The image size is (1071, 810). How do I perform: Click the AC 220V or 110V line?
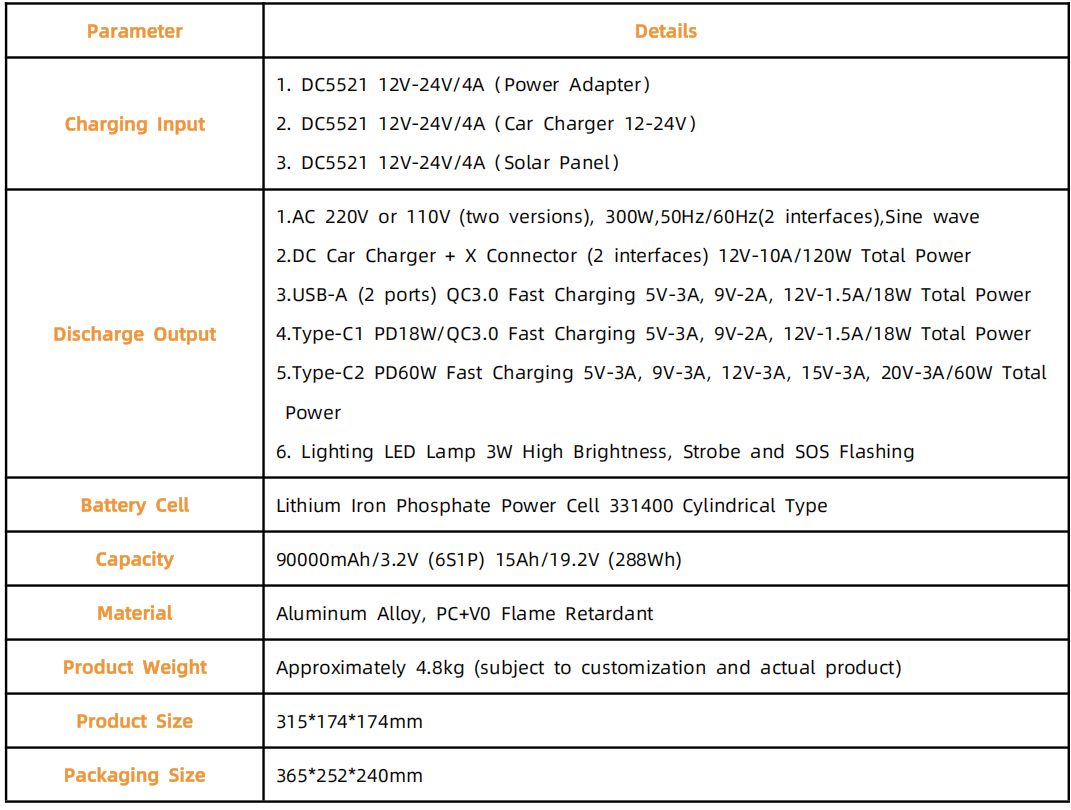pyautogui.click(x=627, y=217)
